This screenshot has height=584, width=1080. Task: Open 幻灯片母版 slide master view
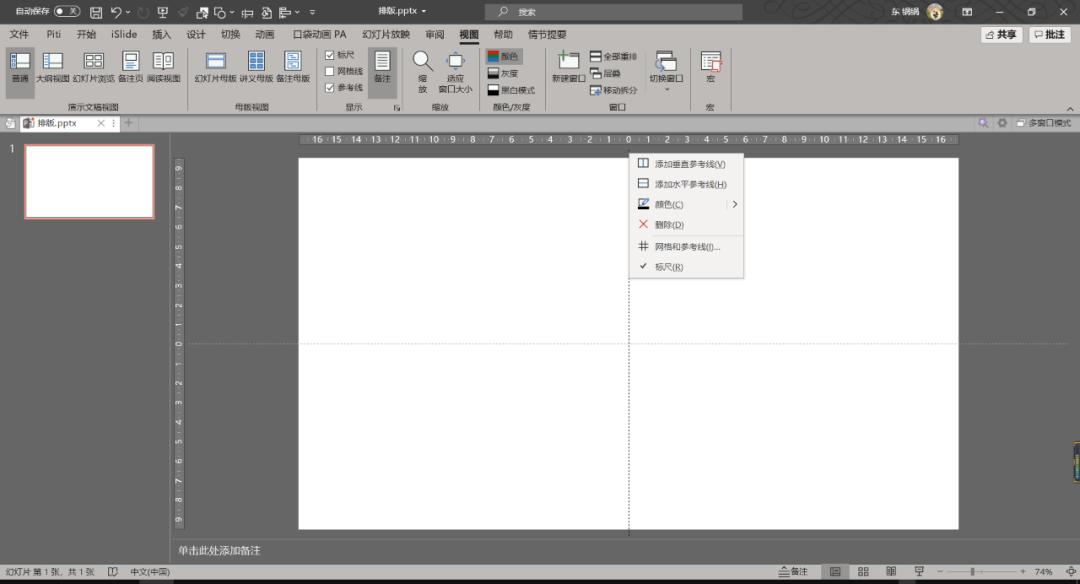coord(215,66)
